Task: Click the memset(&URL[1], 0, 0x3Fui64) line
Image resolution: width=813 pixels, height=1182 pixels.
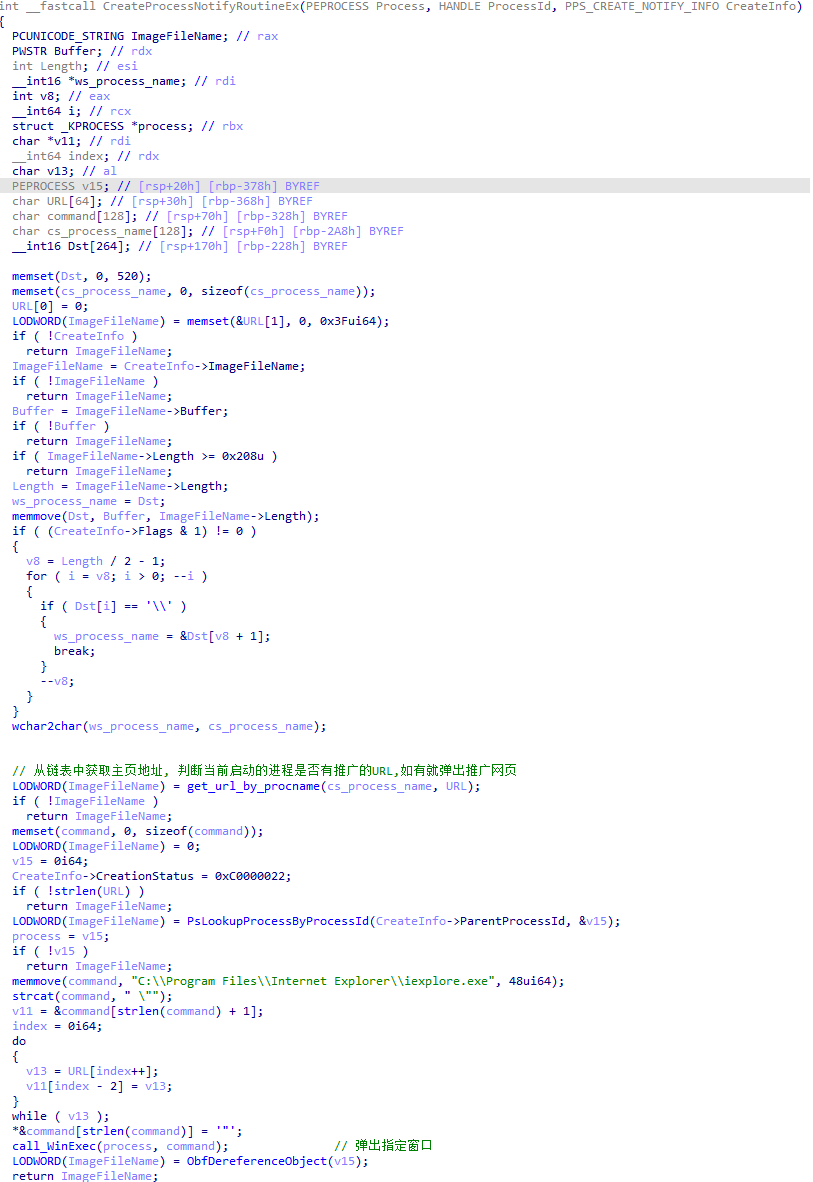Action: pos(201,321)
